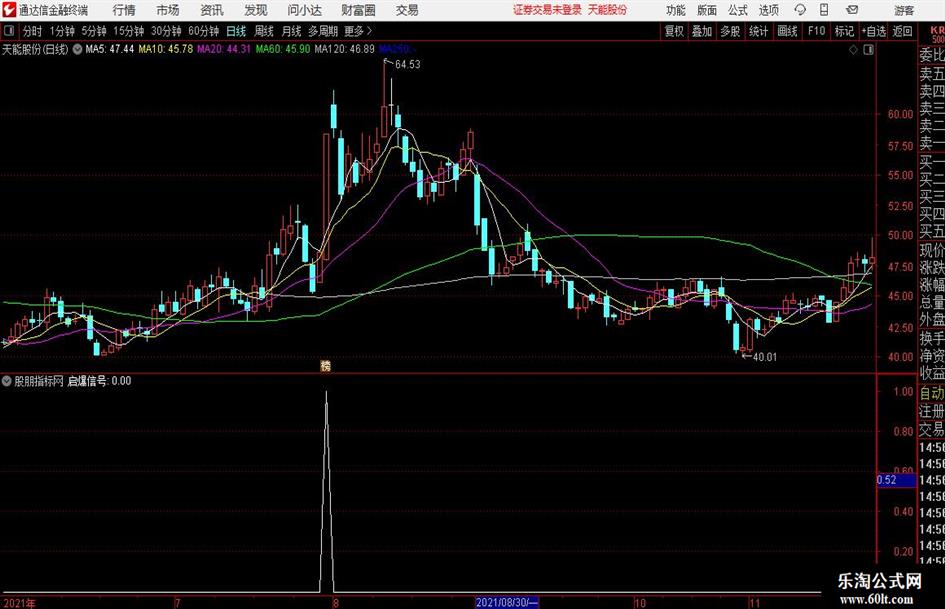Click the 2021/08/30 date marker on time axis
Viewport: 945px width, 609px height.
coord(506,602)
